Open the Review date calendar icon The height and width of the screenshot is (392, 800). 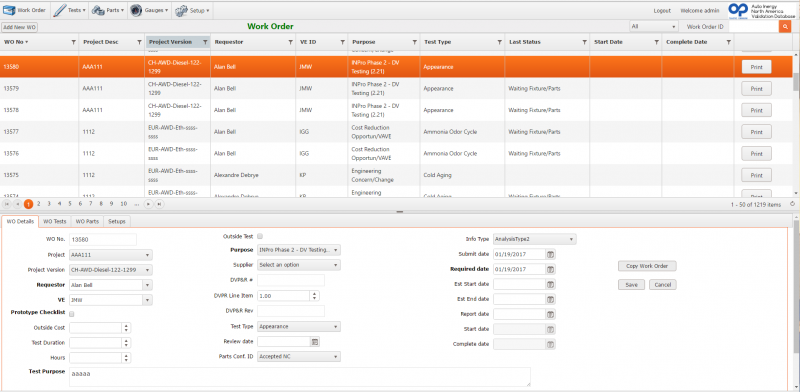coord(315,341)
